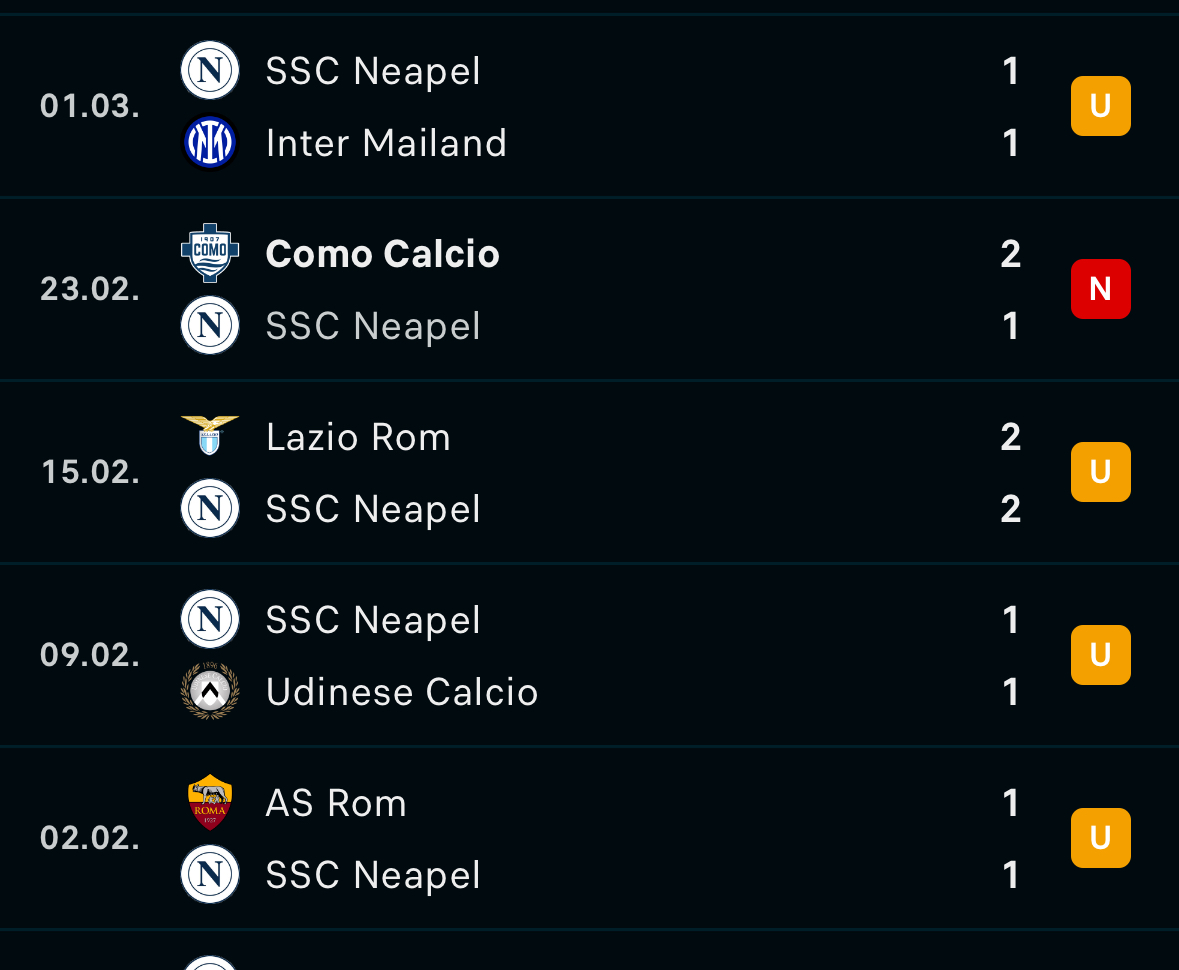Click SSC Neapel logo in 23.02. match
1179x970 pixels.
(210, 326)
